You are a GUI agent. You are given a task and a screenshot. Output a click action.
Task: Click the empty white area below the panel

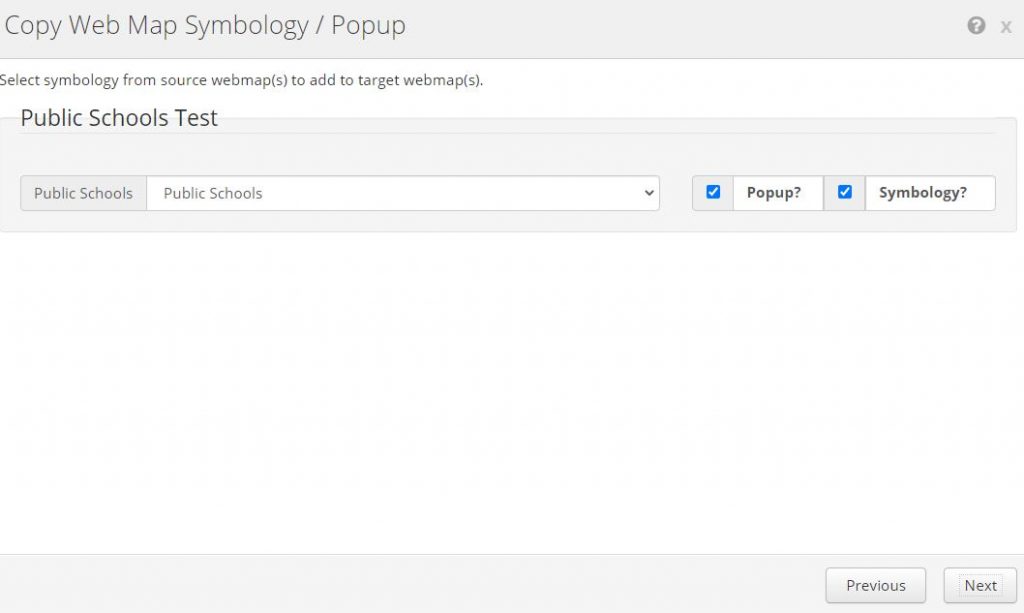500,400
